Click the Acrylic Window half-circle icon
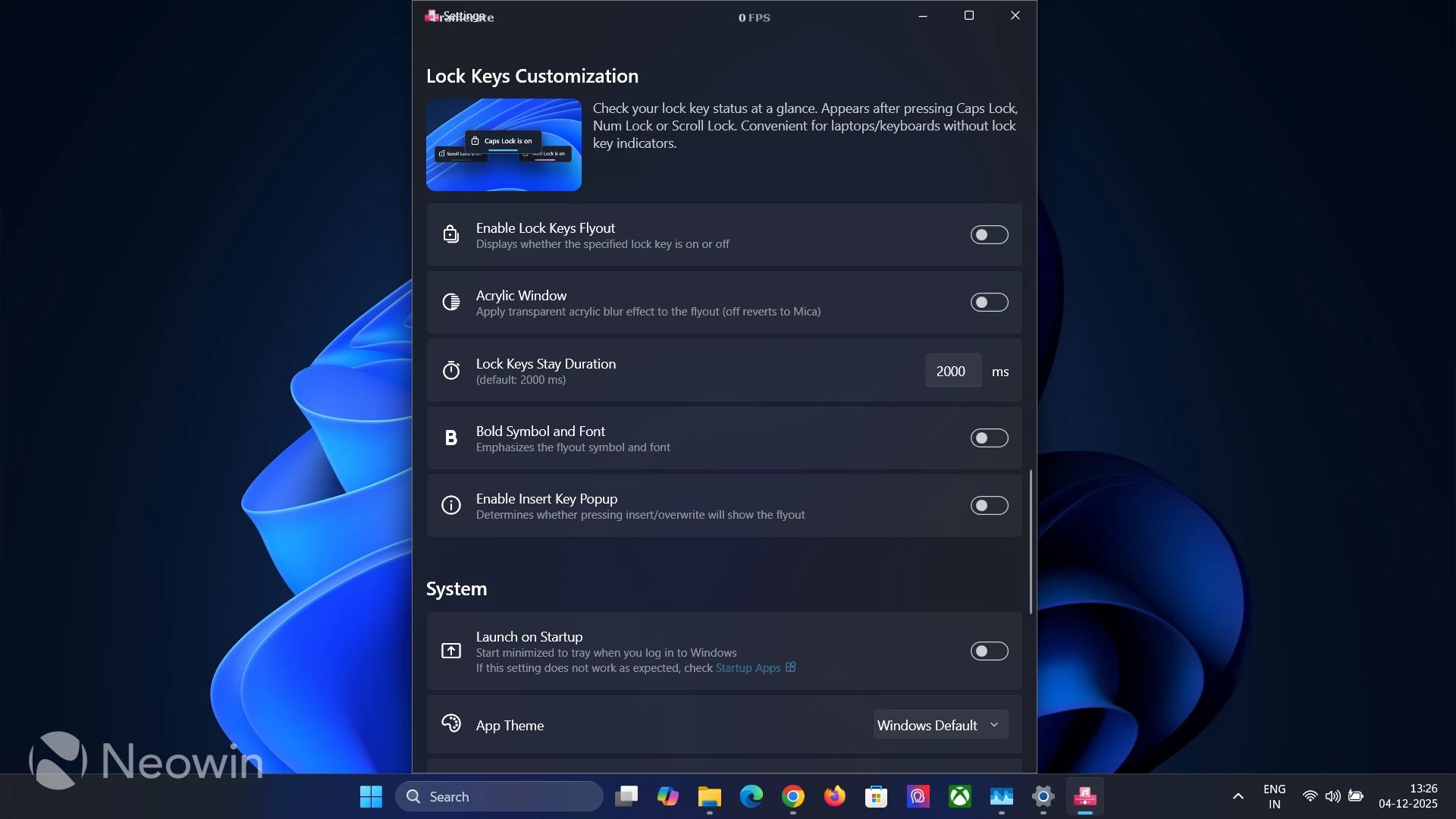 [451, 303]
